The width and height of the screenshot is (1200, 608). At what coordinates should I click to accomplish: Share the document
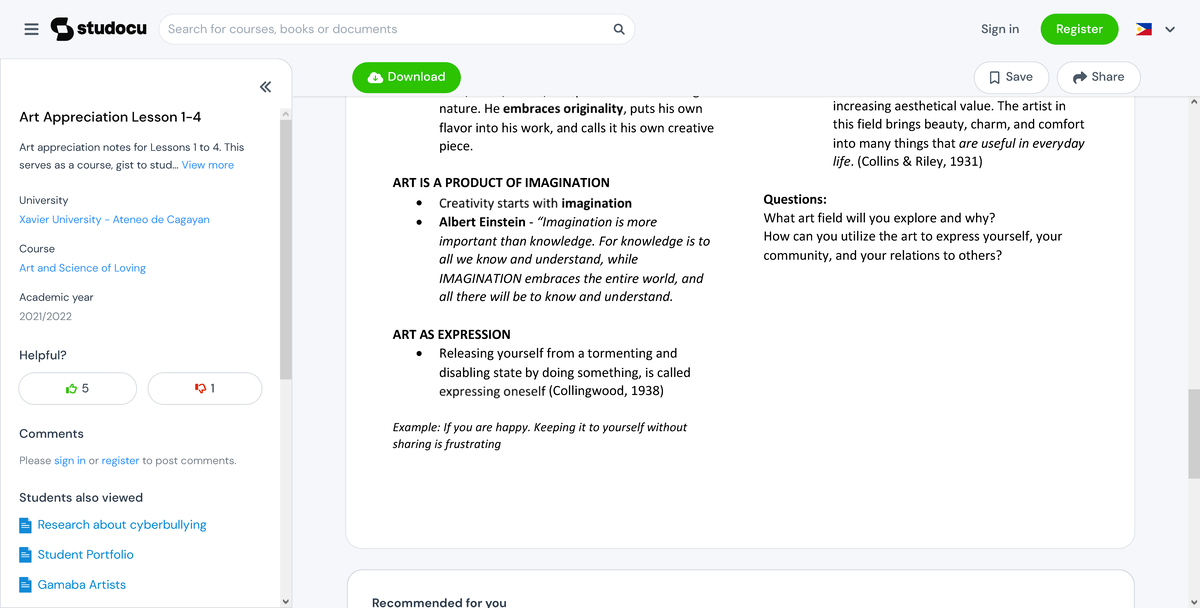[x=1098, y=77]
